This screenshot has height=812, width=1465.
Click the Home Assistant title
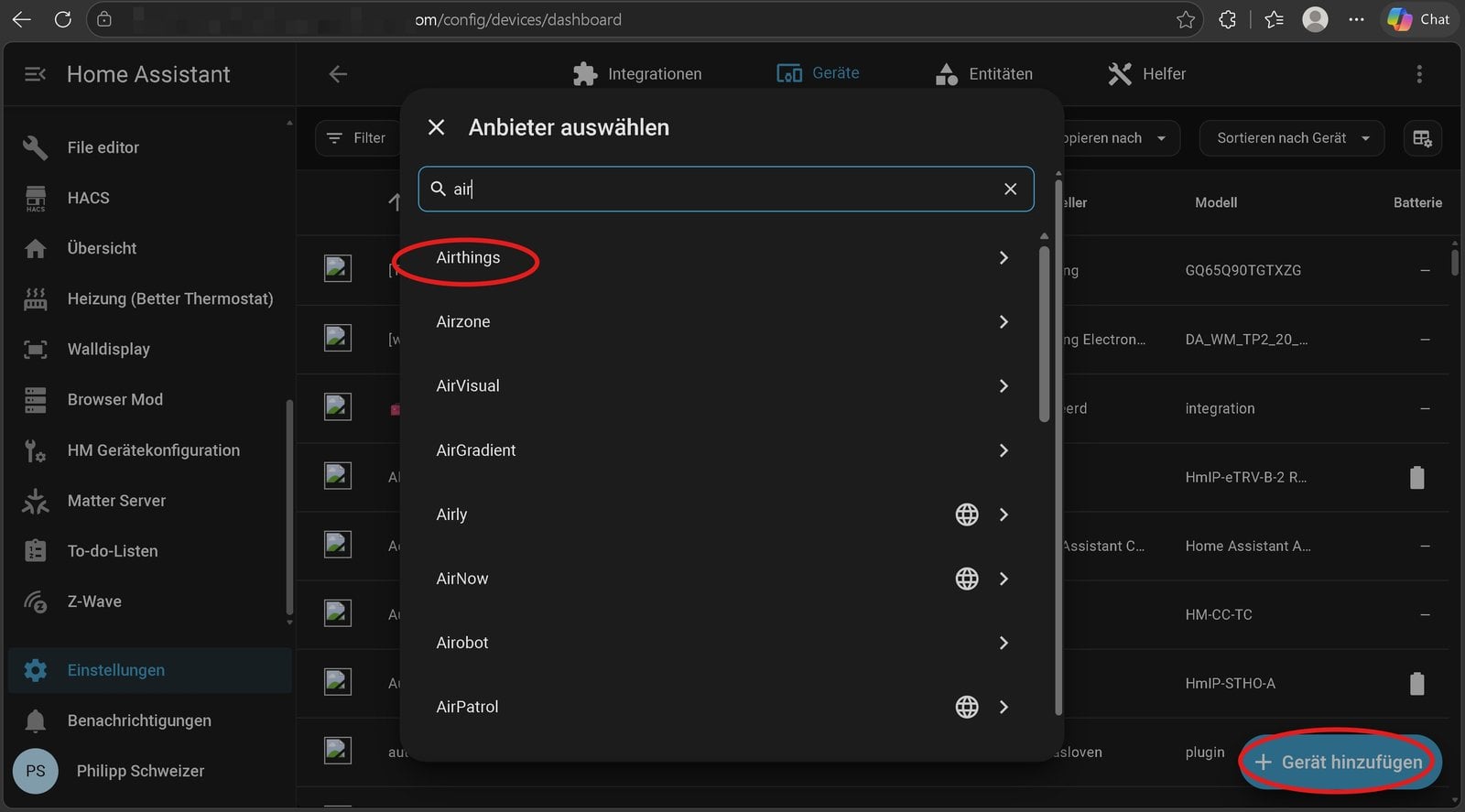click(148, 74)
